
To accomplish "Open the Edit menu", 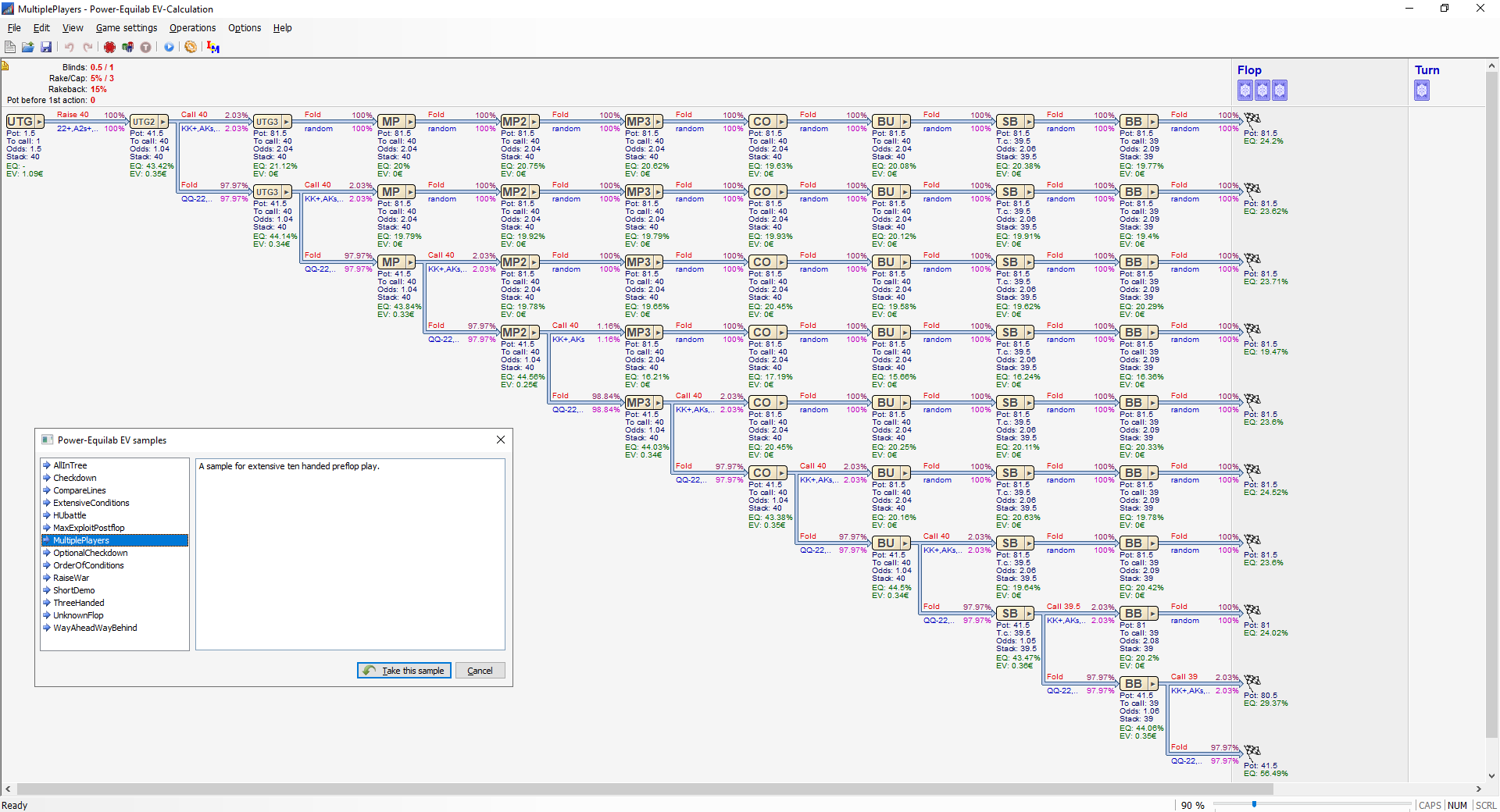I will click(41, 28).
